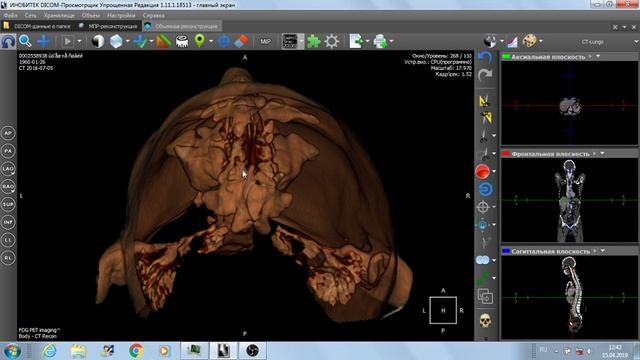640x360 pixels.
Task: Select the orange-green ruler measurement tool
Action: [x=163, y=41]
